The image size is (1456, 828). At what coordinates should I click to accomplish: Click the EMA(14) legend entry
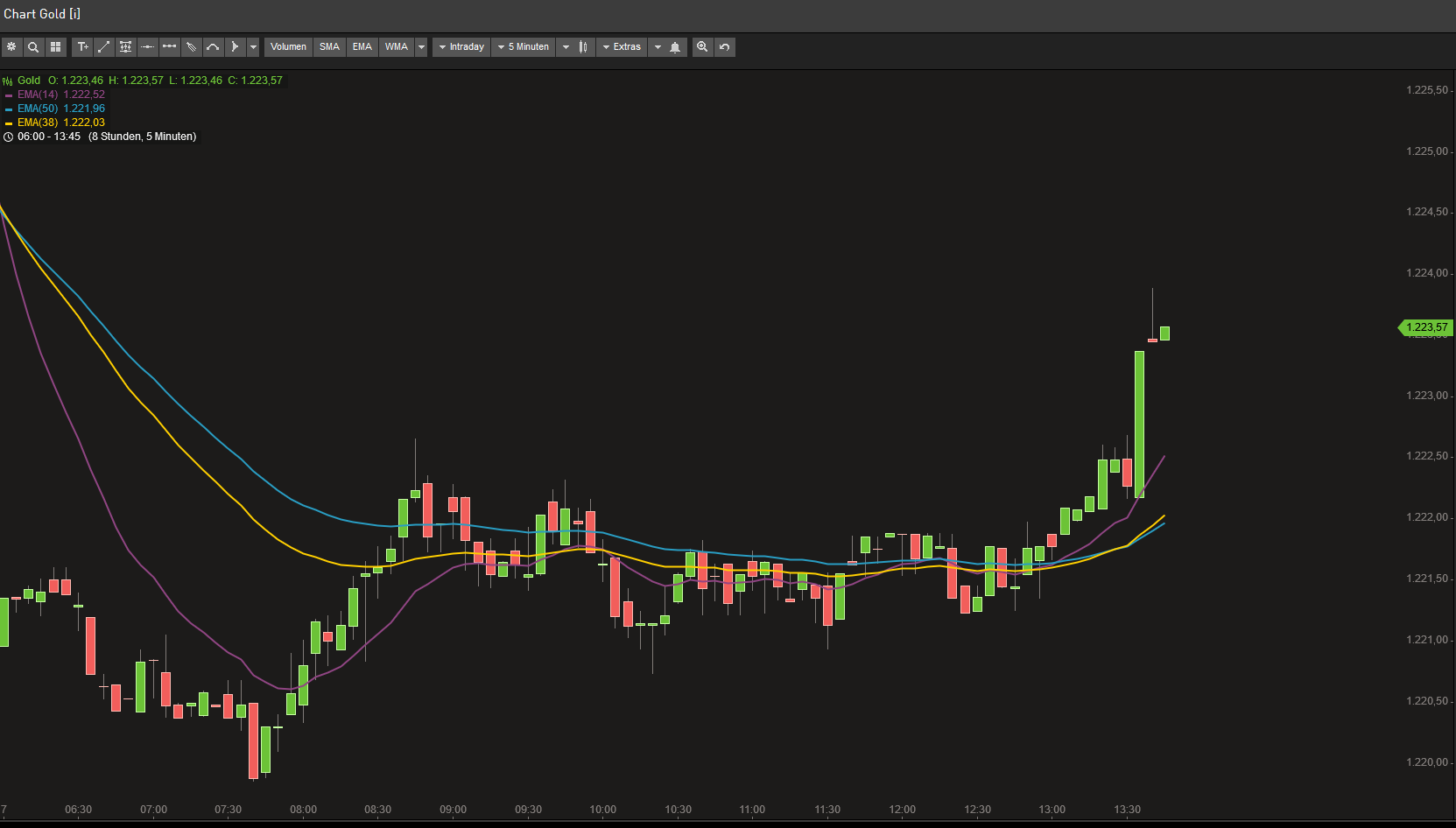click(38, 95)
